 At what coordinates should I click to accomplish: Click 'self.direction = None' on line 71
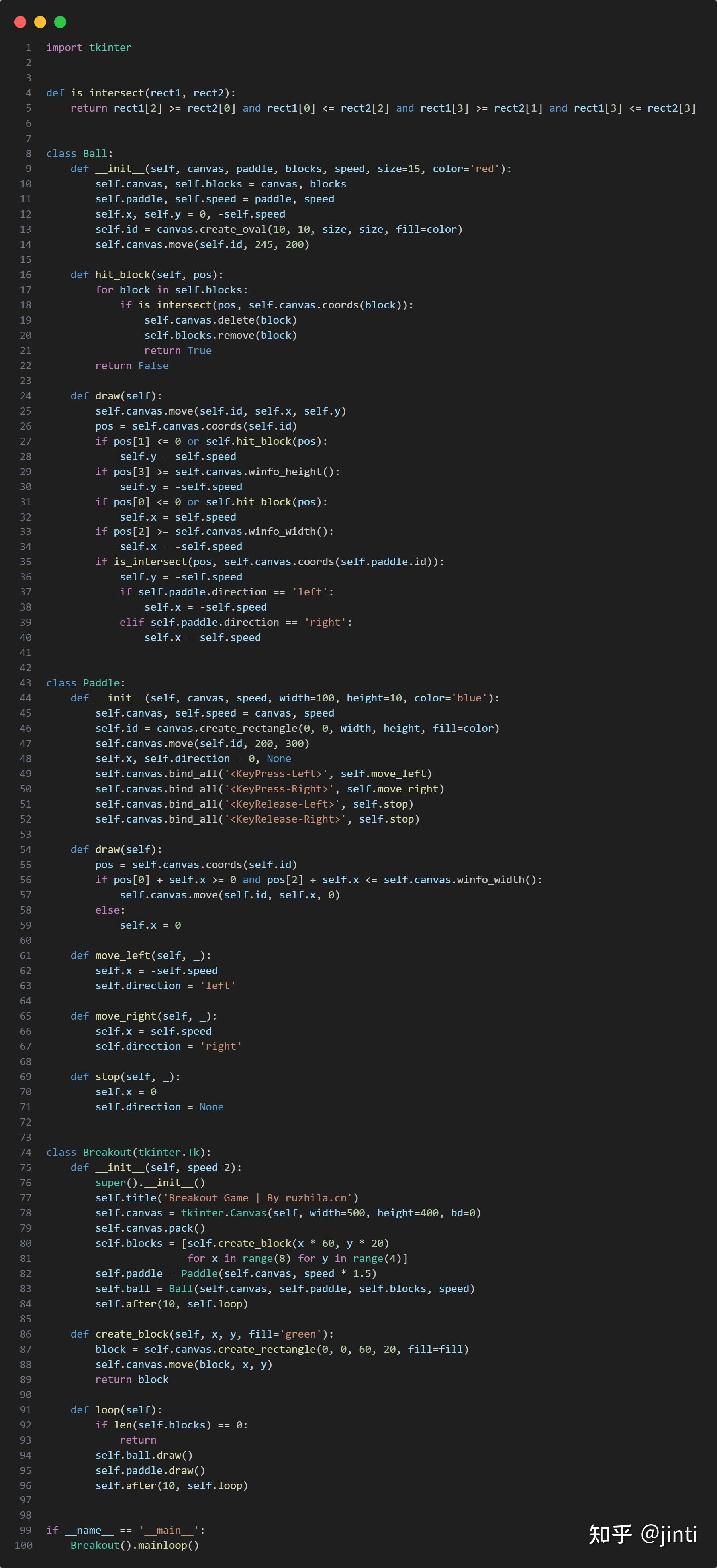159,1106
